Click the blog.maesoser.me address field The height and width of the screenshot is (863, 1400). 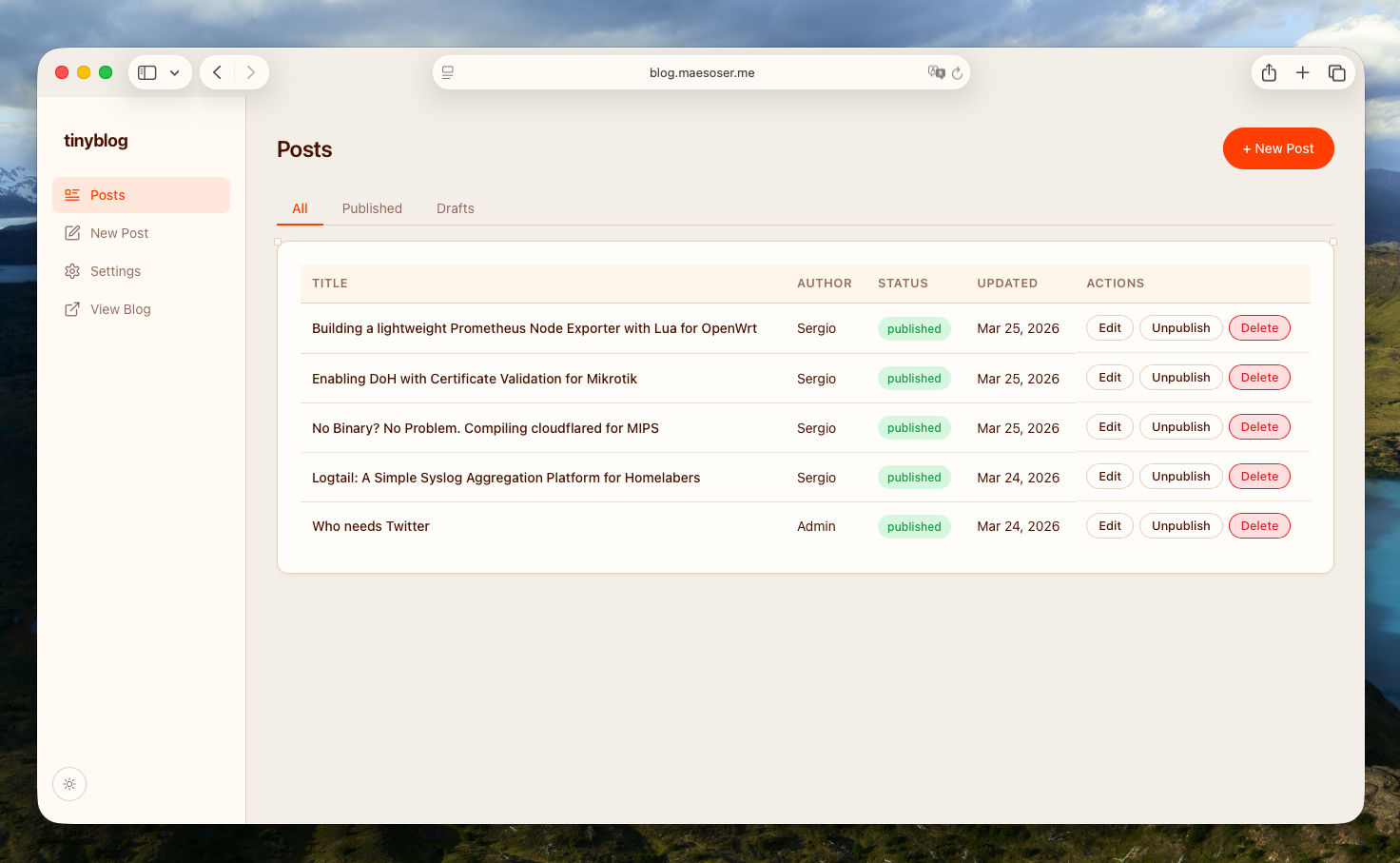pyautogui.click(x=702, y=72)
